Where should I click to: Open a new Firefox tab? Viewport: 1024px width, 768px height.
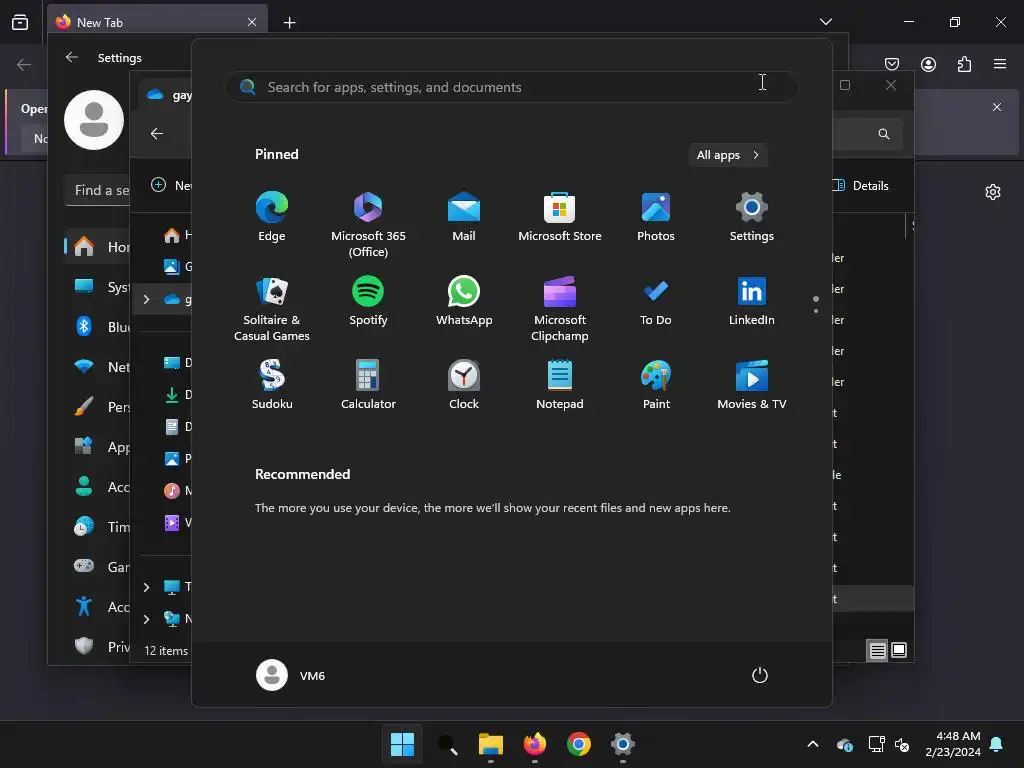(289, 22)
